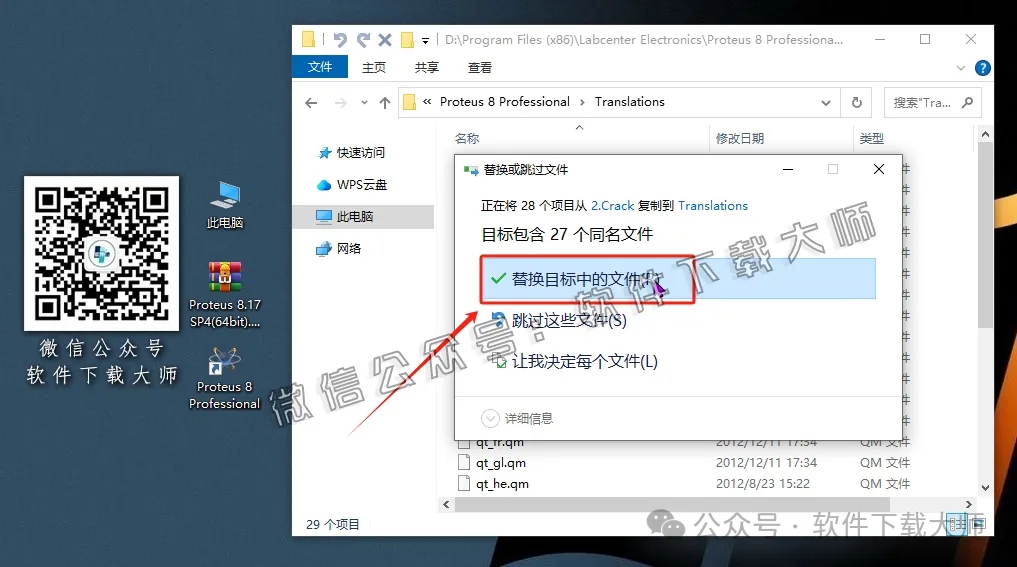
Task: Go back with the left arrow
Action: pyautogui.click(x=311, y=103)
